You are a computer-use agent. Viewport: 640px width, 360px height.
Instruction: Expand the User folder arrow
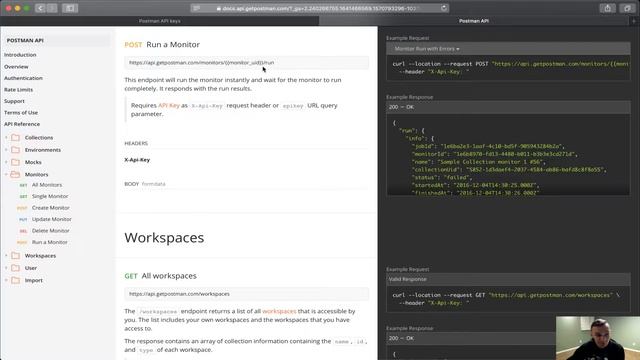tap(6, 268)
